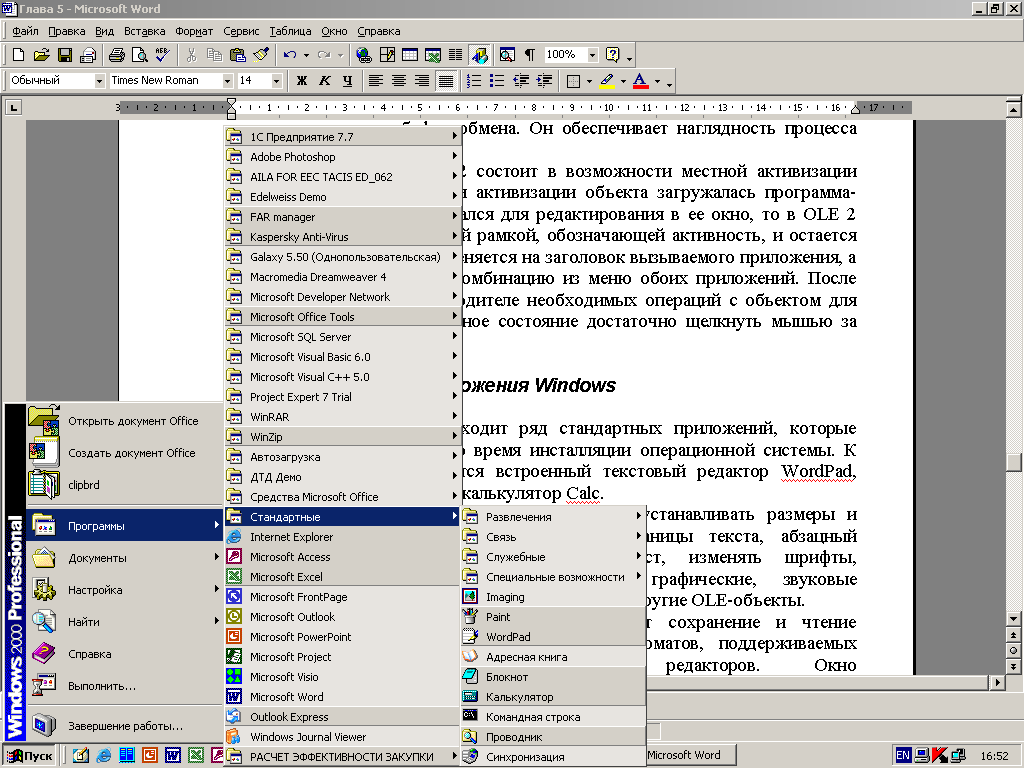The height and width of the screenshot is (768, 1024).
Task: Click the Save diskette icon
Action: click(x=65, y=55)
